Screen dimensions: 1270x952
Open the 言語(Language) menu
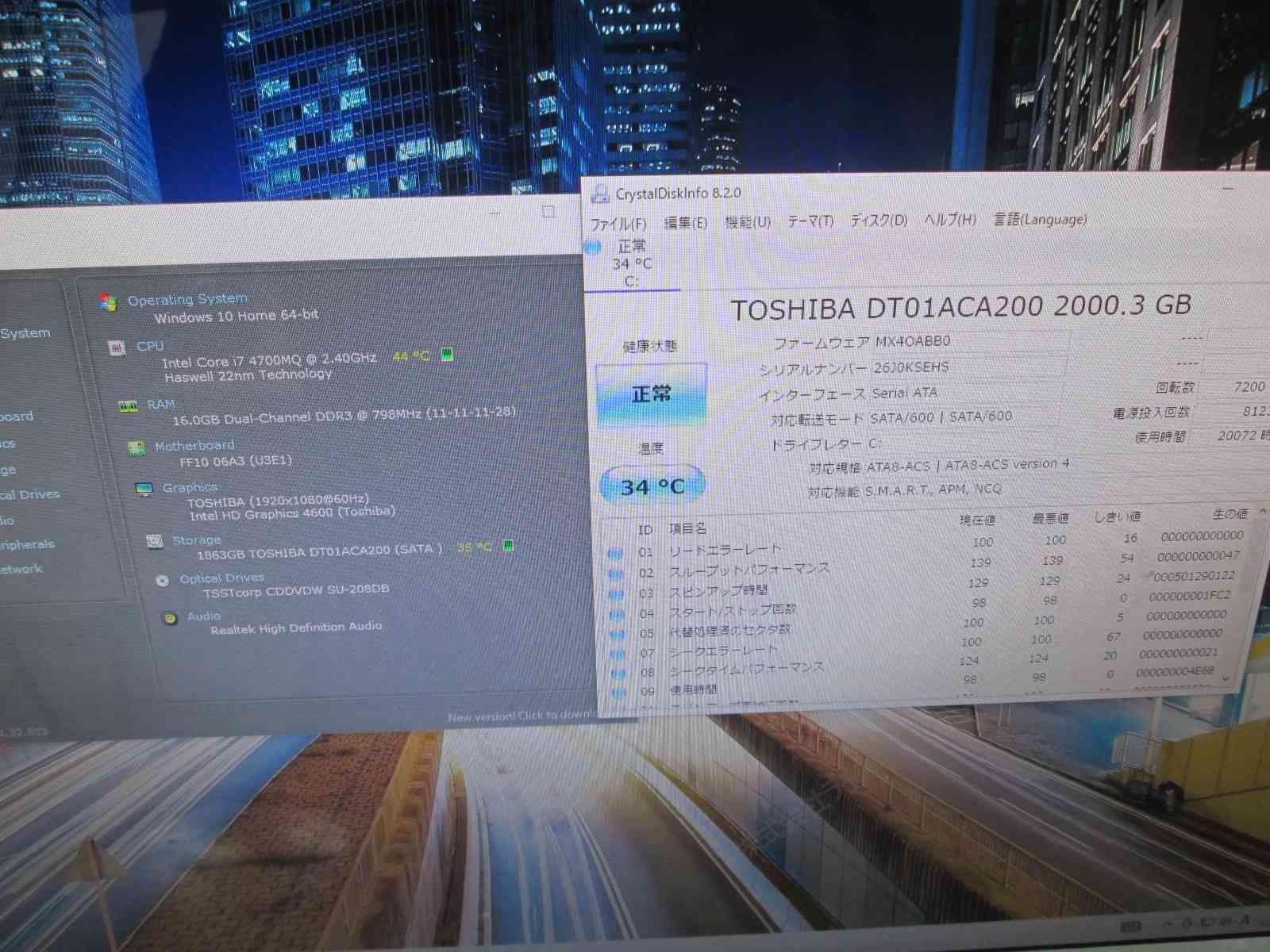coord(1040,219)
